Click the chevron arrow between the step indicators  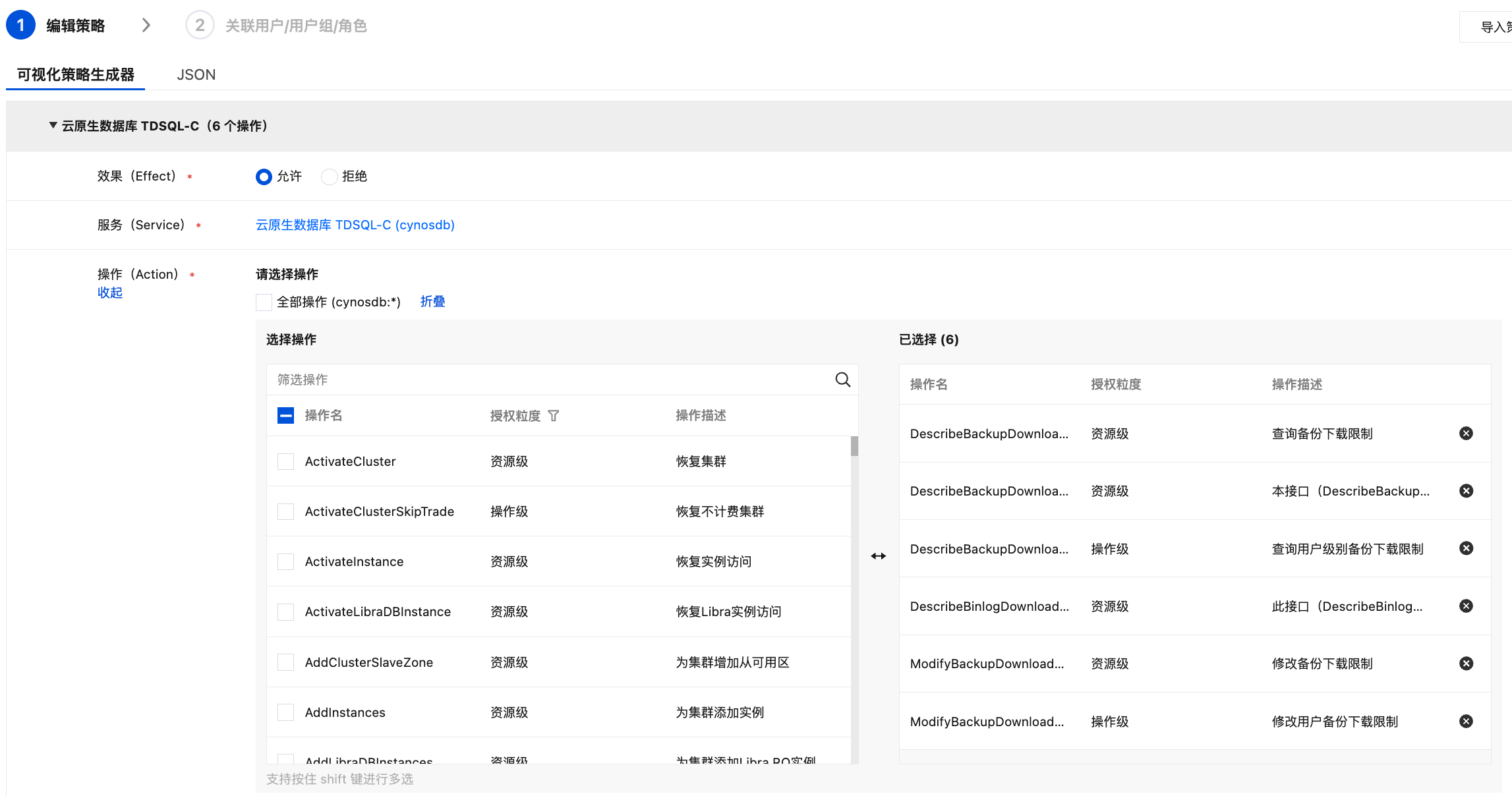(146, 26)
